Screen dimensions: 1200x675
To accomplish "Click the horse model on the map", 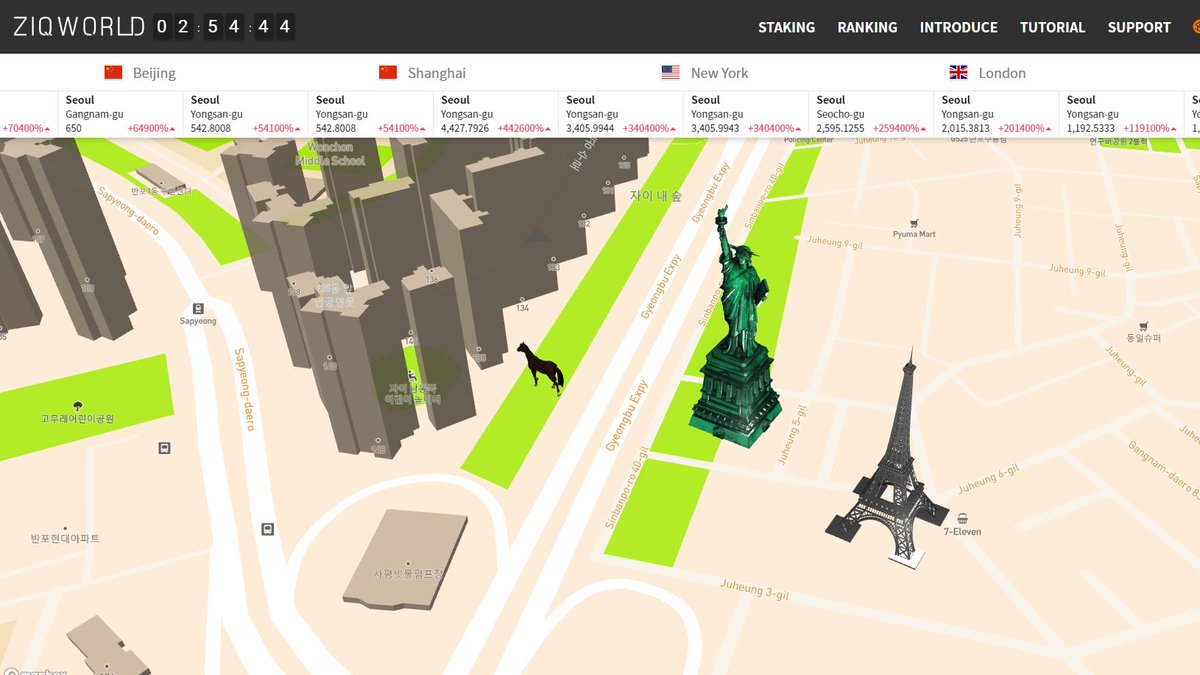I will (x=540, y=367).
